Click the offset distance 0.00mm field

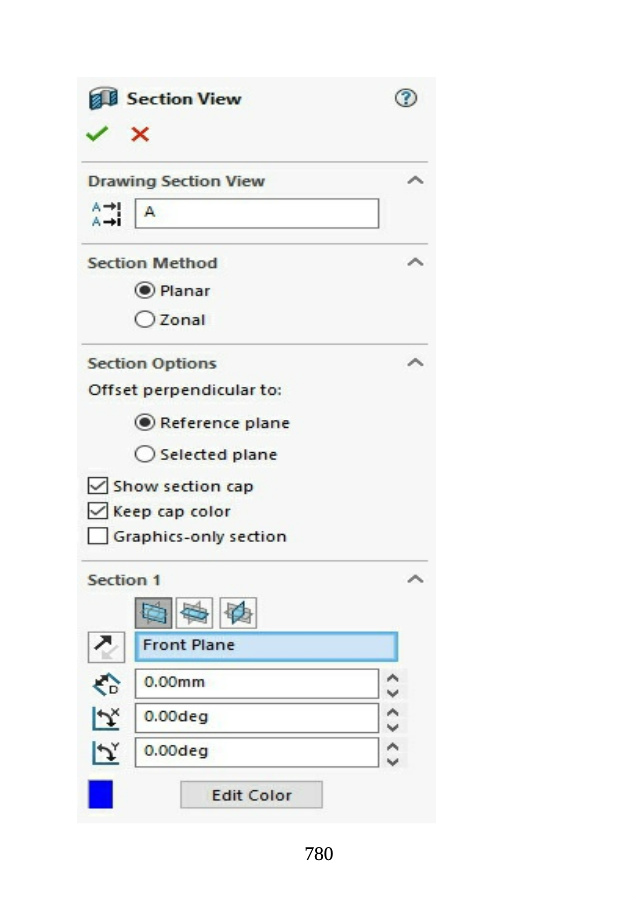pyautogui.click(x=256, y=684)
